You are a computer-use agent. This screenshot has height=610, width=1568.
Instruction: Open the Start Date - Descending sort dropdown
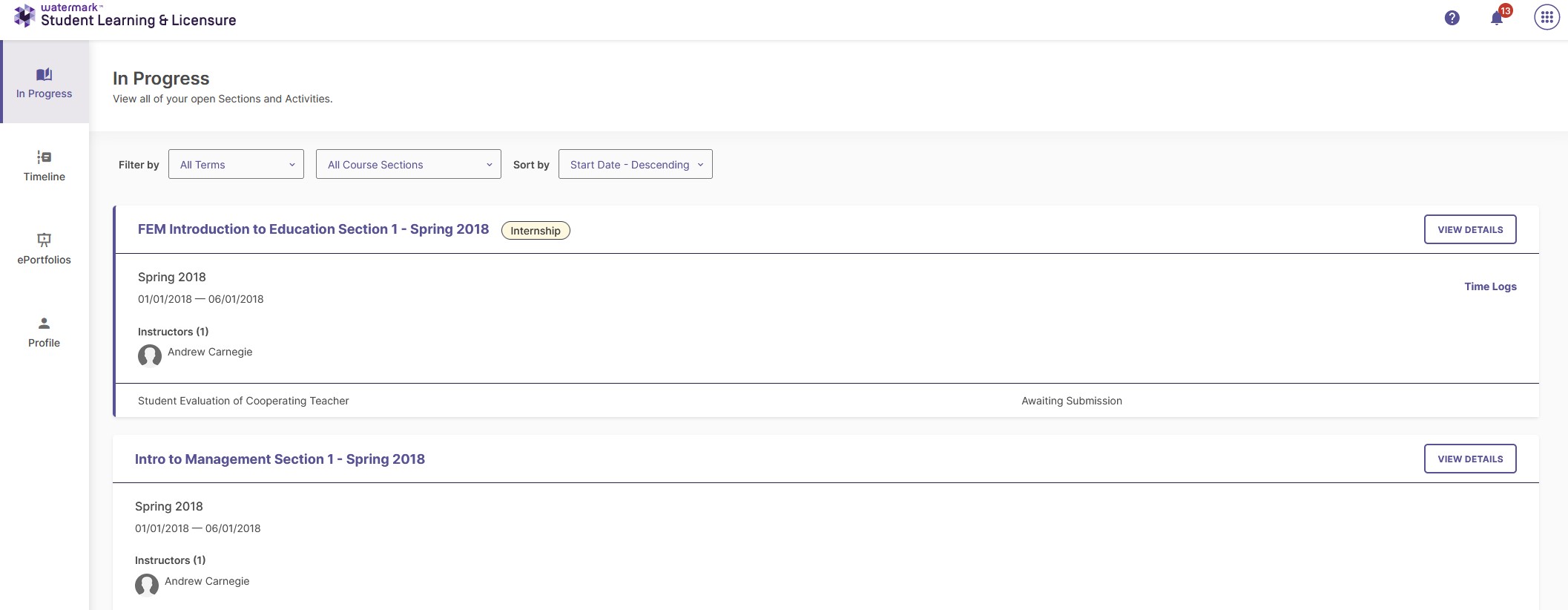(636, 164)
